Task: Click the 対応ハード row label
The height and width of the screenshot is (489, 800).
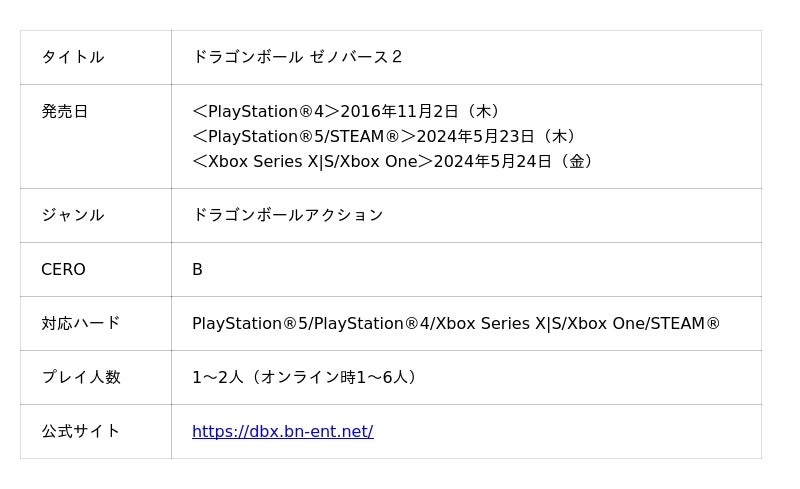Action: (x=80, y=323)
